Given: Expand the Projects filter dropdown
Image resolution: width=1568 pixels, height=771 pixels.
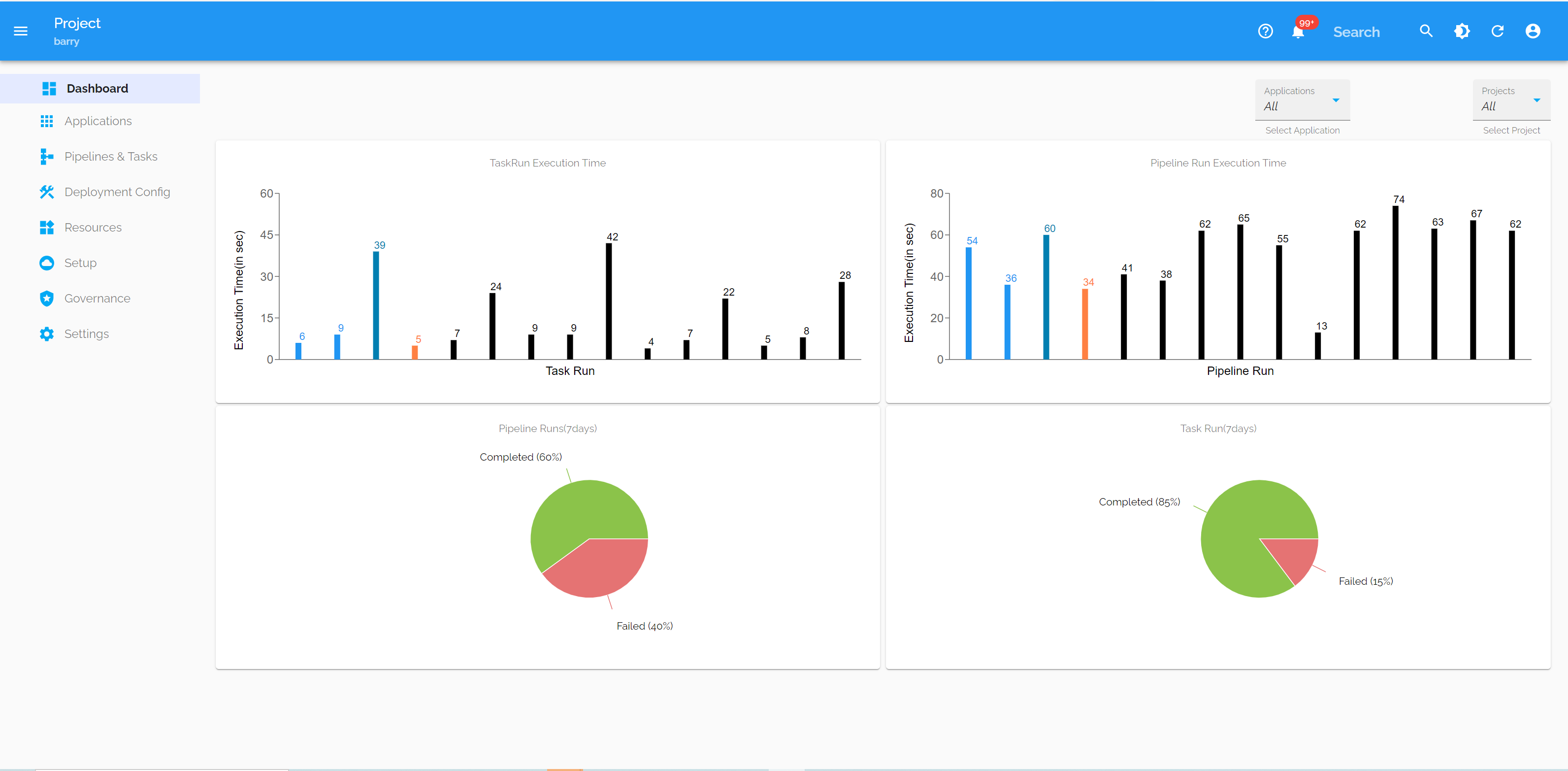Looking at the screenshot, I should coord(1511,100).
